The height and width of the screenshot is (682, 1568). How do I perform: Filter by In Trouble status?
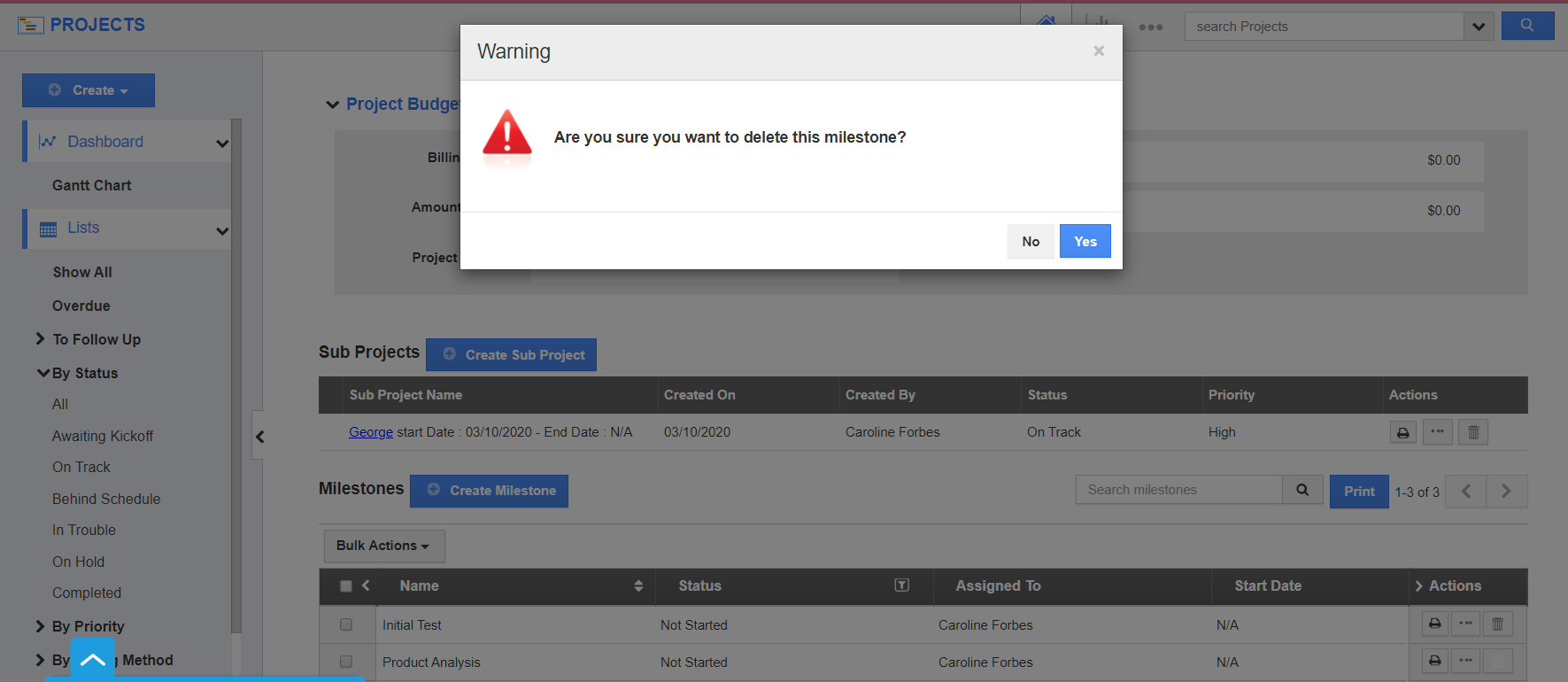click(x=84, y=530)
